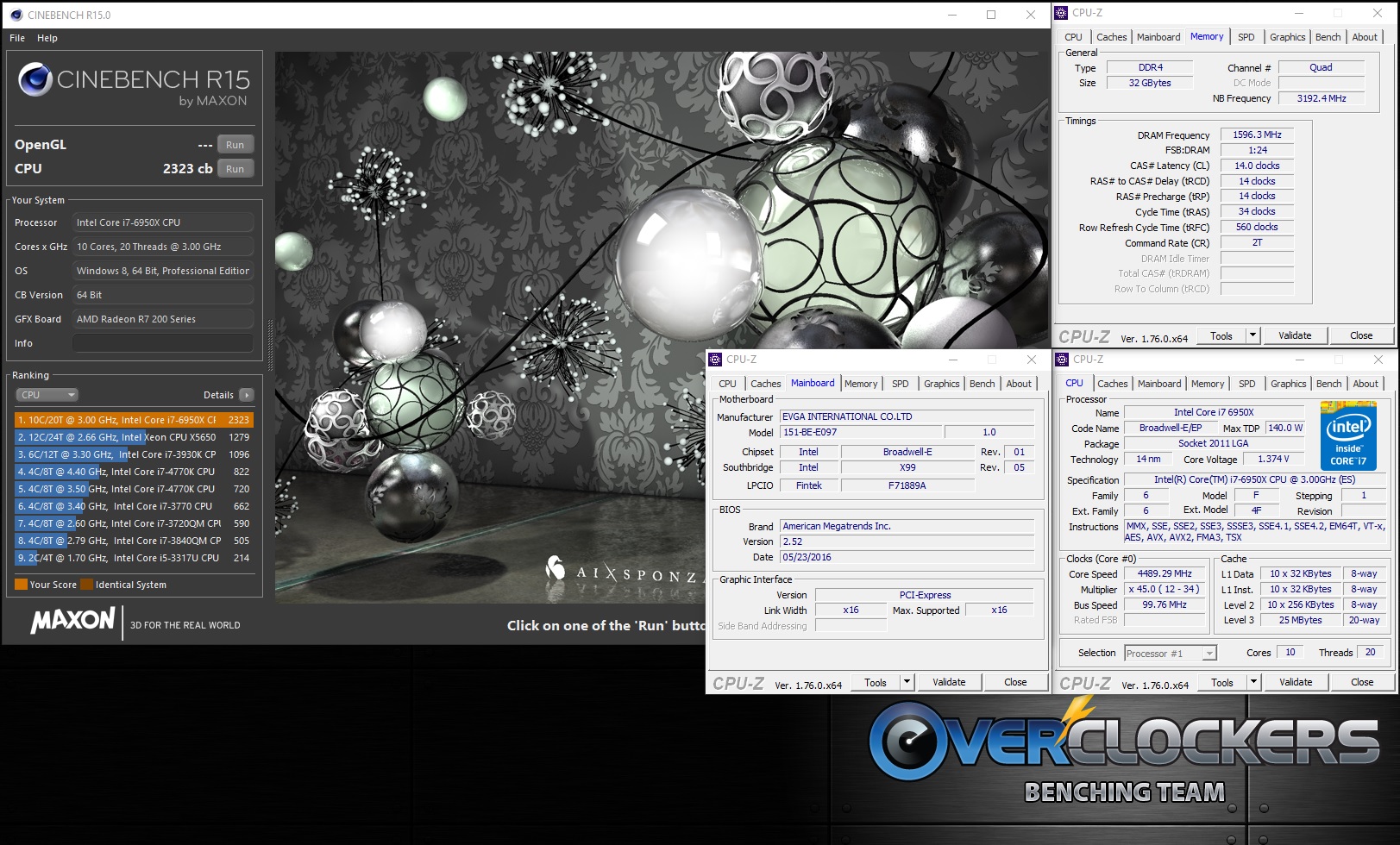The width and height of the screenshot is (1400, 845).
Task: Open Bench tab in Memory CPU-Z window
Action: point(1328,37)
